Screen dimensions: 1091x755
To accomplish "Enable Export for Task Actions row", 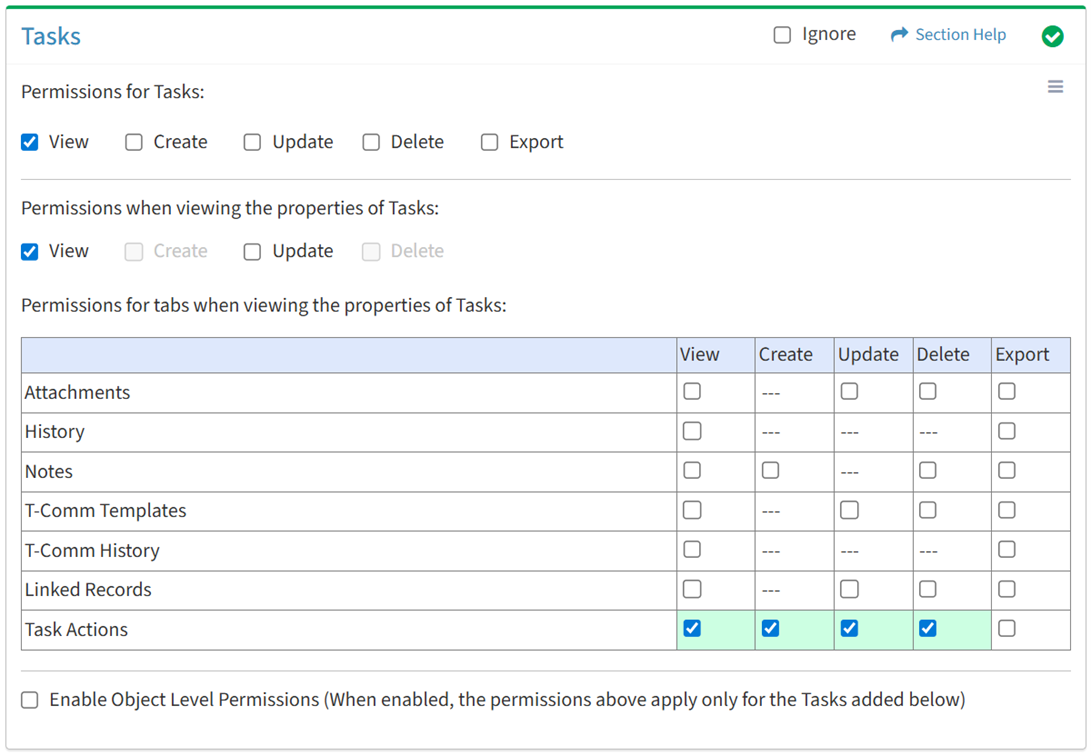I will [1007, 628].
